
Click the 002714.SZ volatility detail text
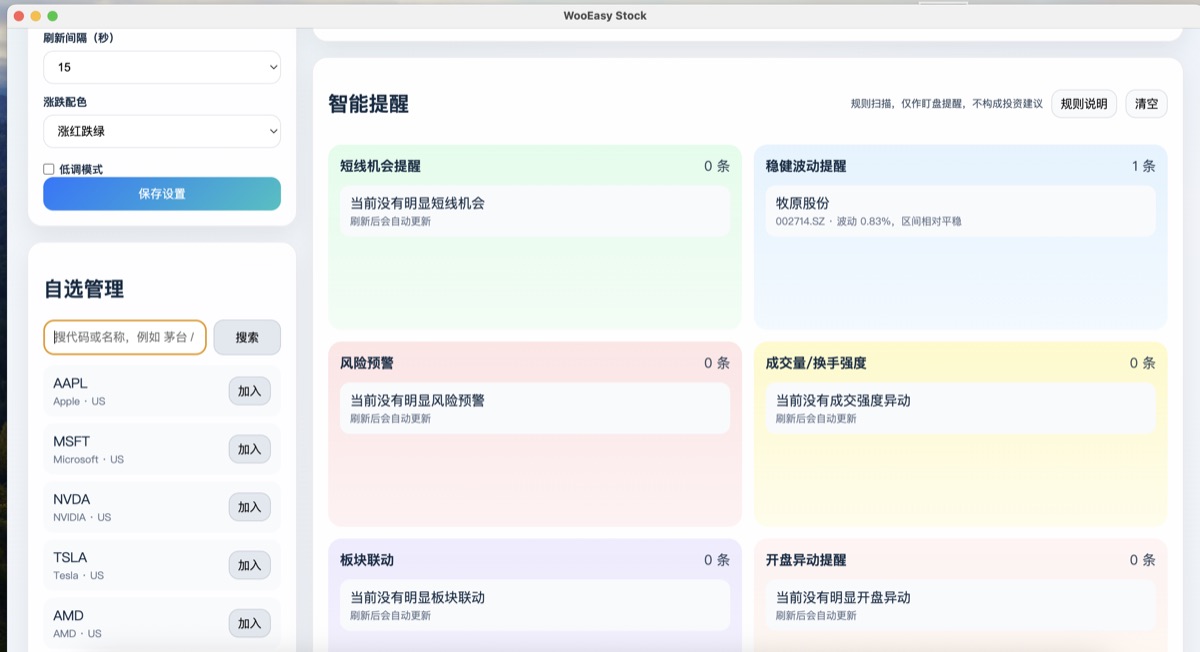click(x=868, y=221)
